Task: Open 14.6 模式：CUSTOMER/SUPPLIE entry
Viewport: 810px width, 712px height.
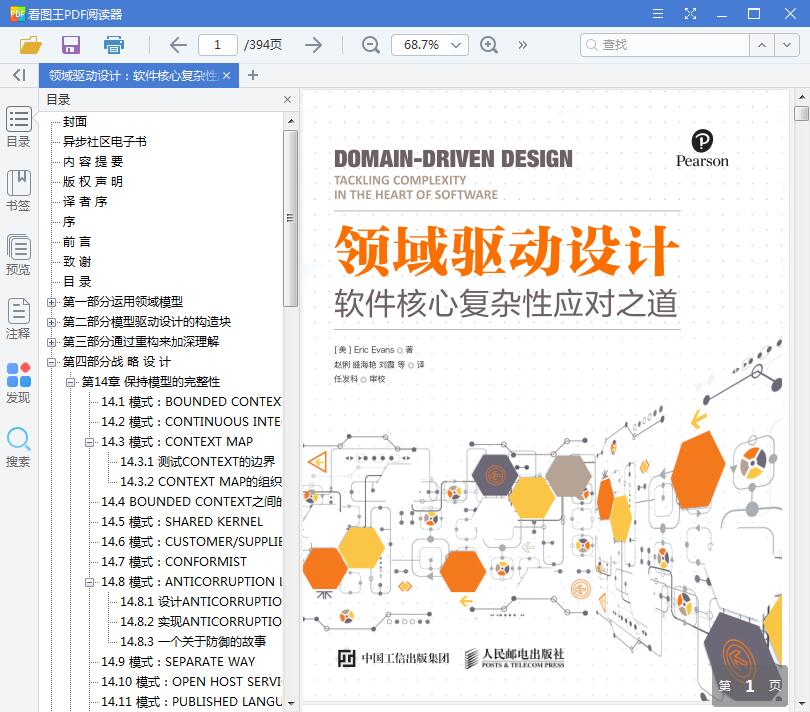Action: click(191, 542)
